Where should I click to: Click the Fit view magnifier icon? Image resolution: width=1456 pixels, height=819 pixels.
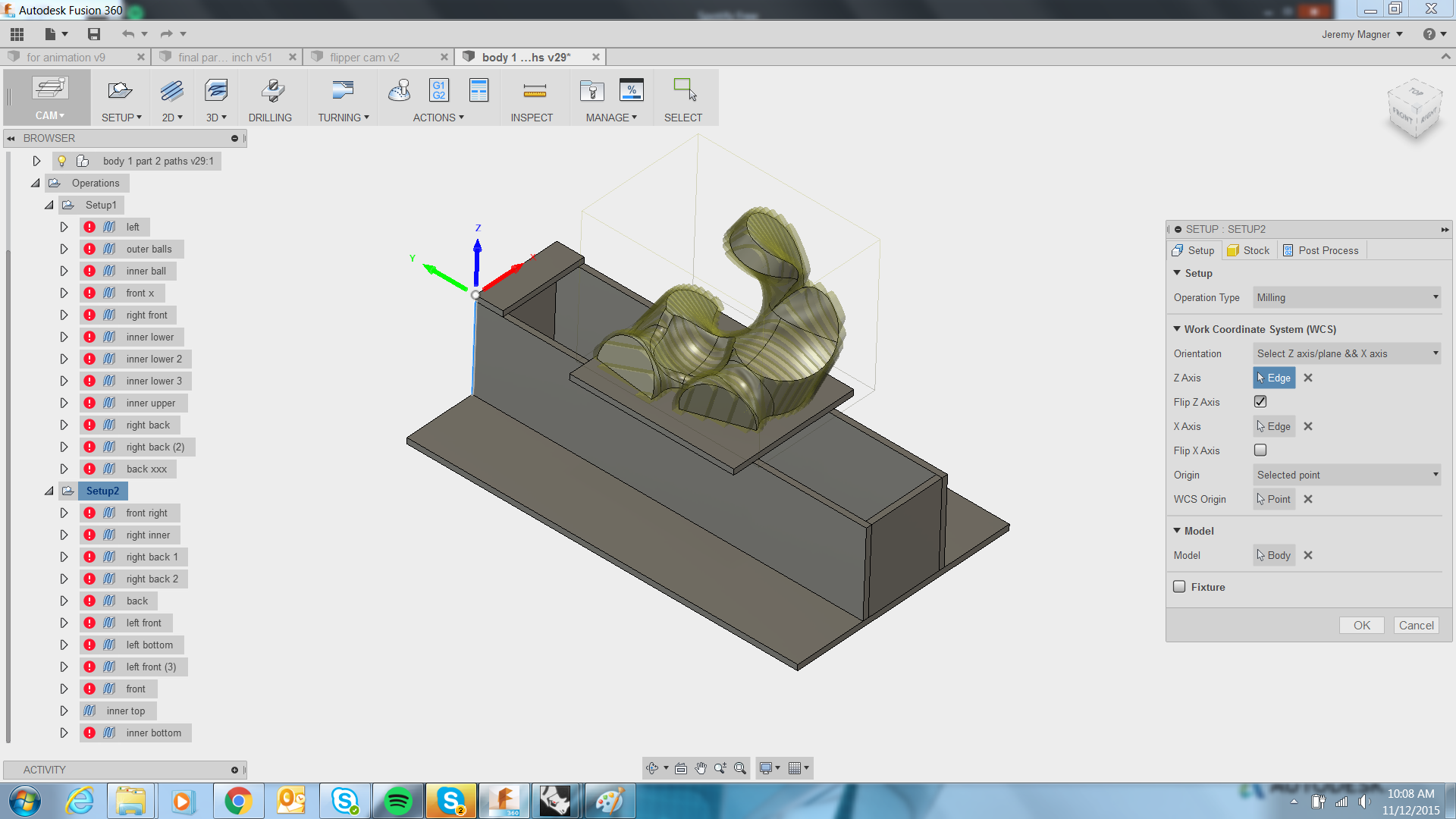[740, 768]
